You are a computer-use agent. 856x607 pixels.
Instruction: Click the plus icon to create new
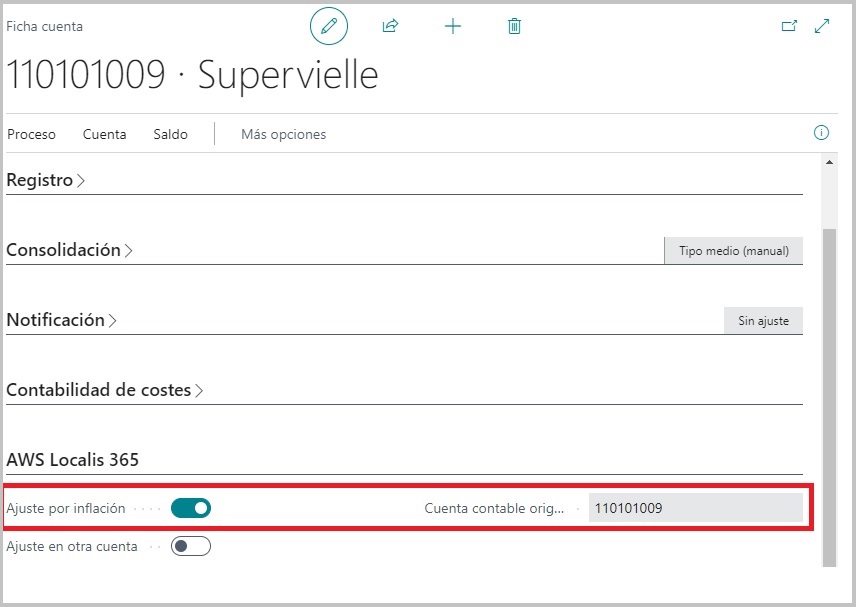[x=453, y=26]
